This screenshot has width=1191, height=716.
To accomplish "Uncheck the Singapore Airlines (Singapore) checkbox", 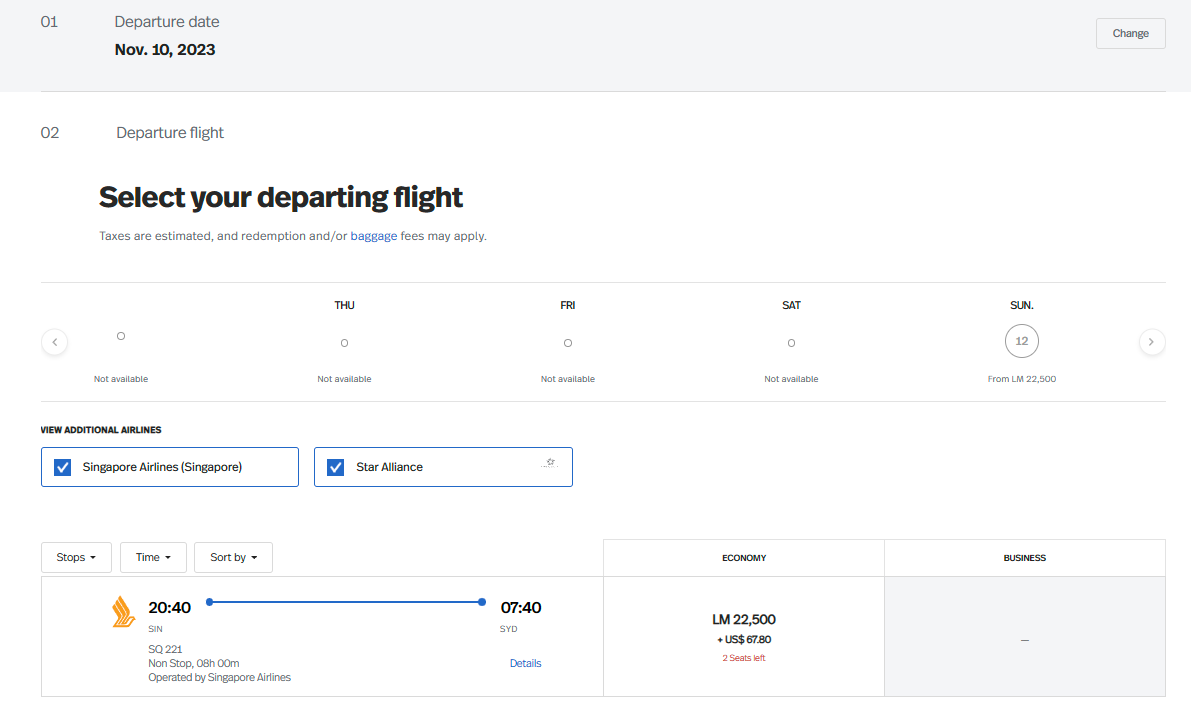I will coord(63,467).
